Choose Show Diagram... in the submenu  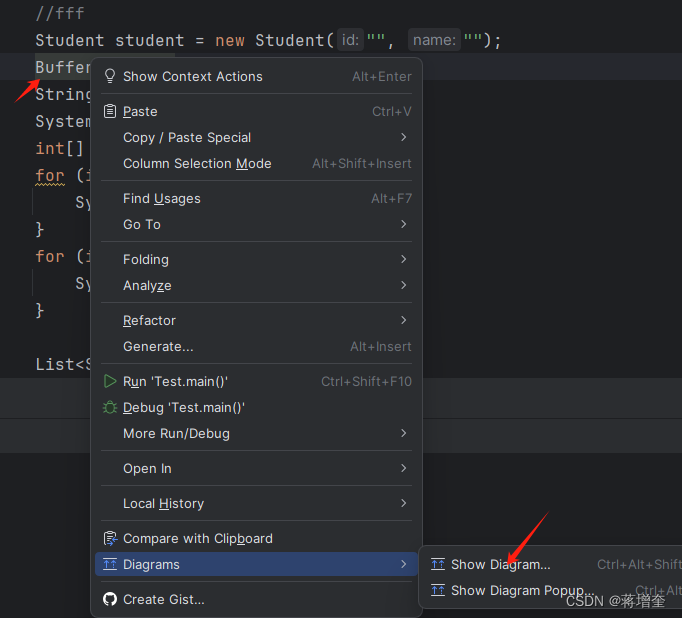552,565
